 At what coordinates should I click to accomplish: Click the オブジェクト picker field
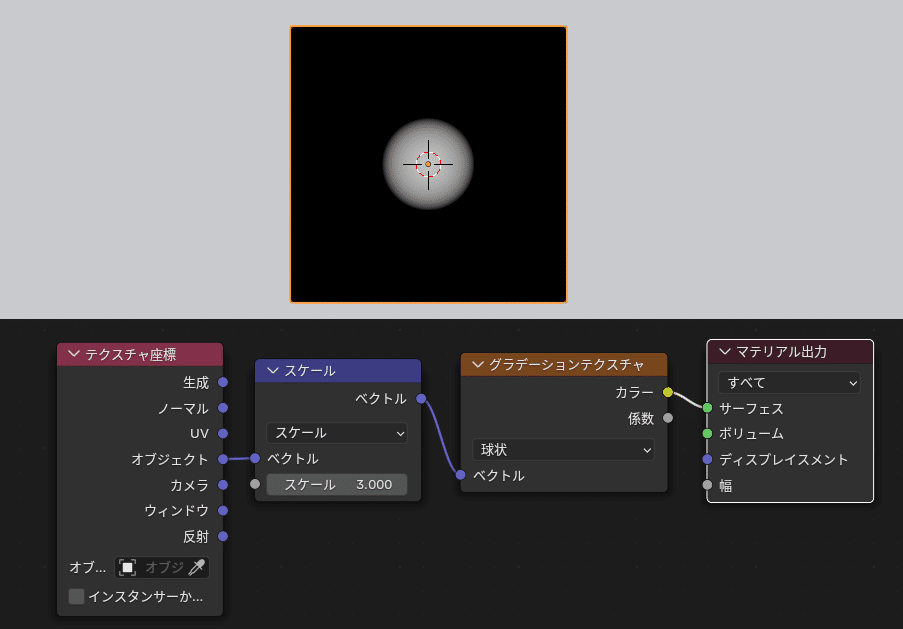pos(162,567)
